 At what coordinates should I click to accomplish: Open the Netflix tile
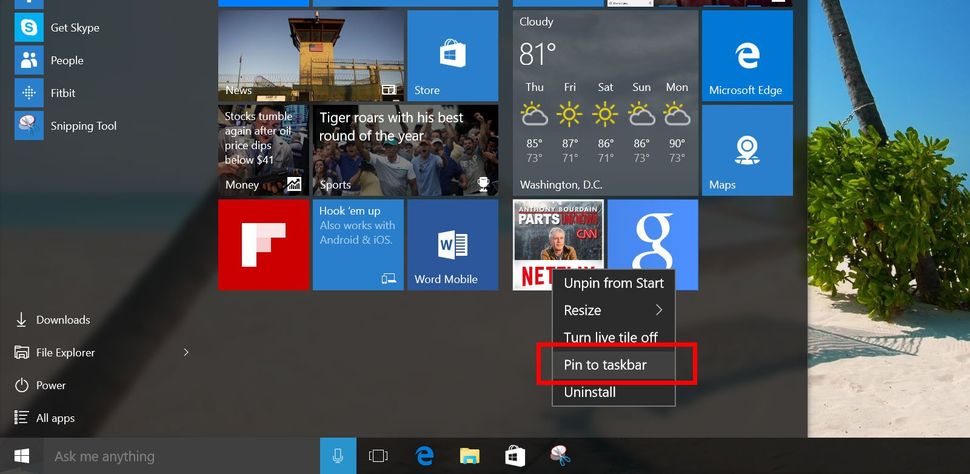click(558, 245)
